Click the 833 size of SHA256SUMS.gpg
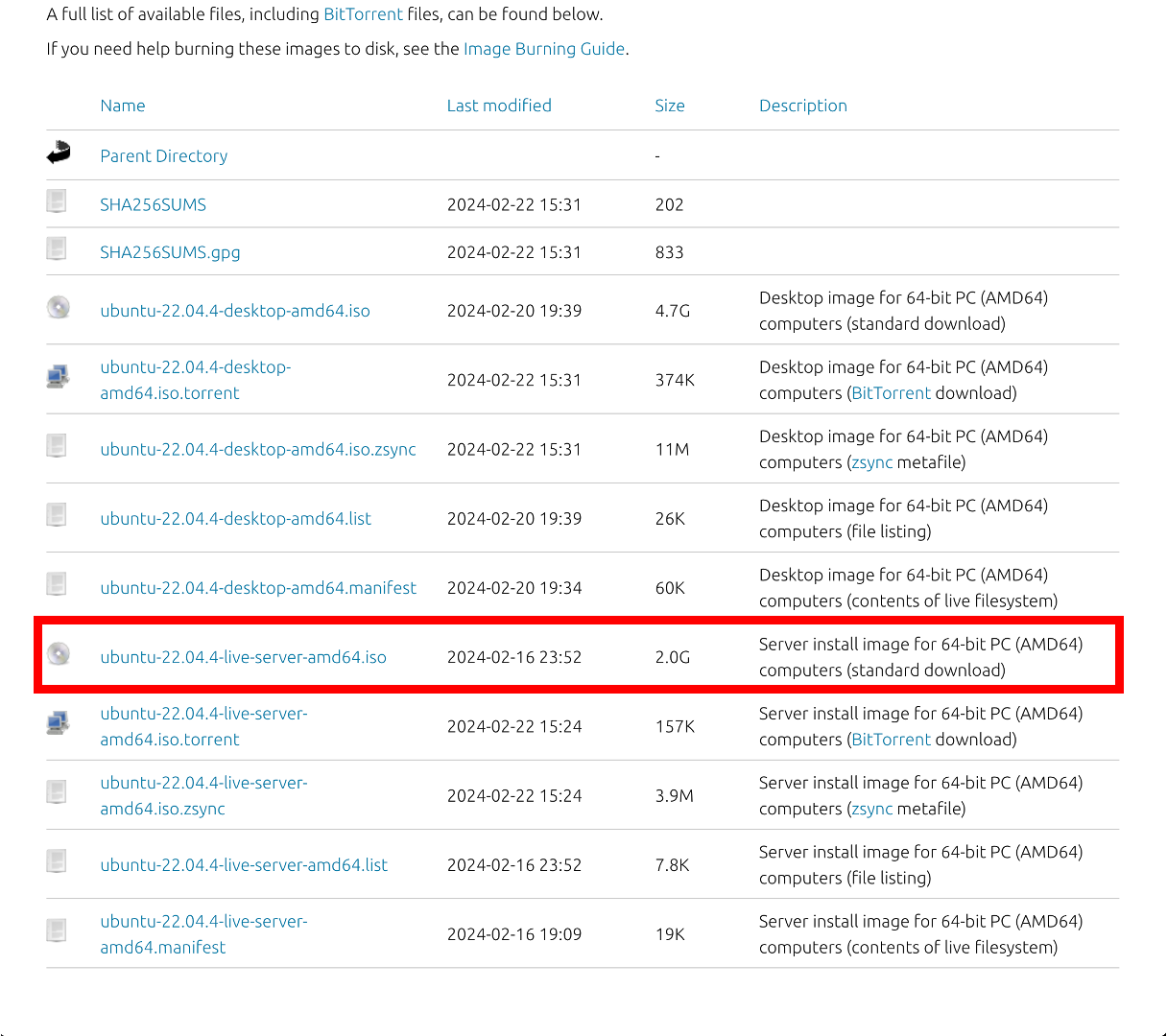Viewport: 1167px width, 1036px height. [x=670, y=252]
